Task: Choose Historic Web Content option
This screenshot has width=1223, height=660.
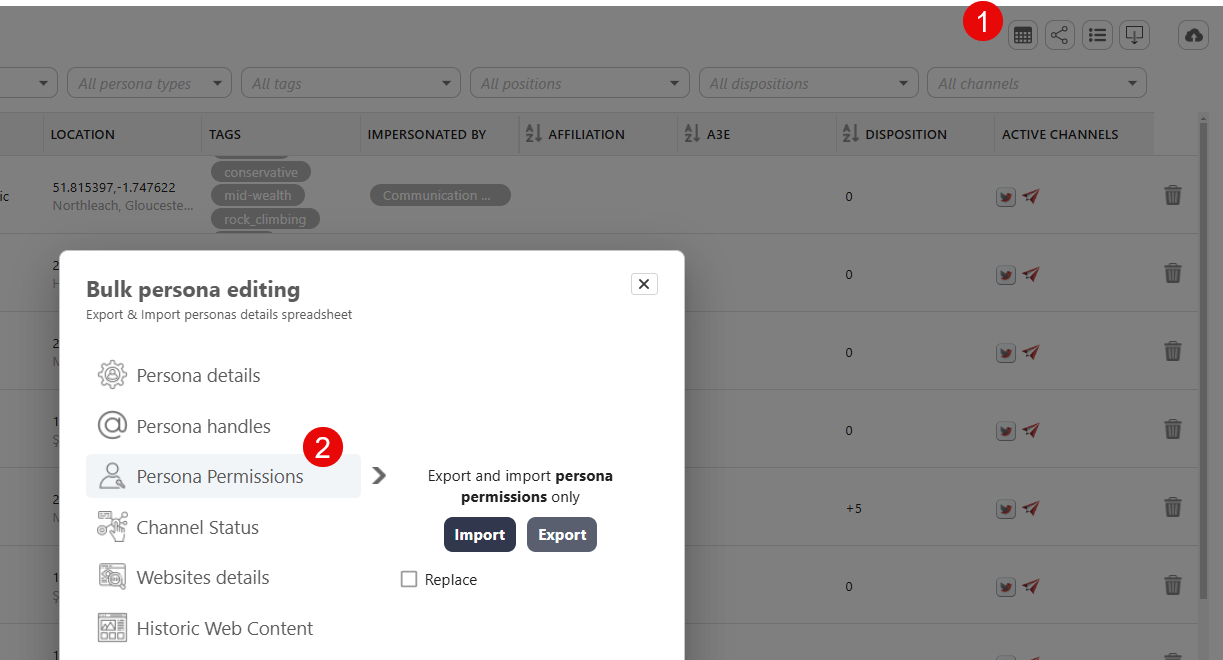Action: click(x=224, y=629)
